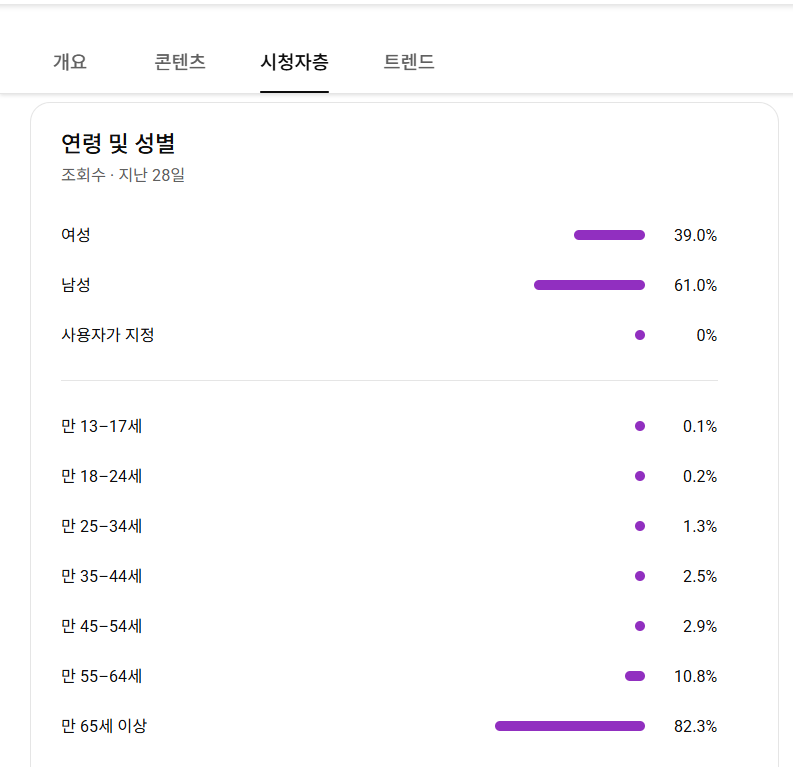The image size is (793, 767).
Task: Select the 남성 row label
Action: [x=76, y=285]
